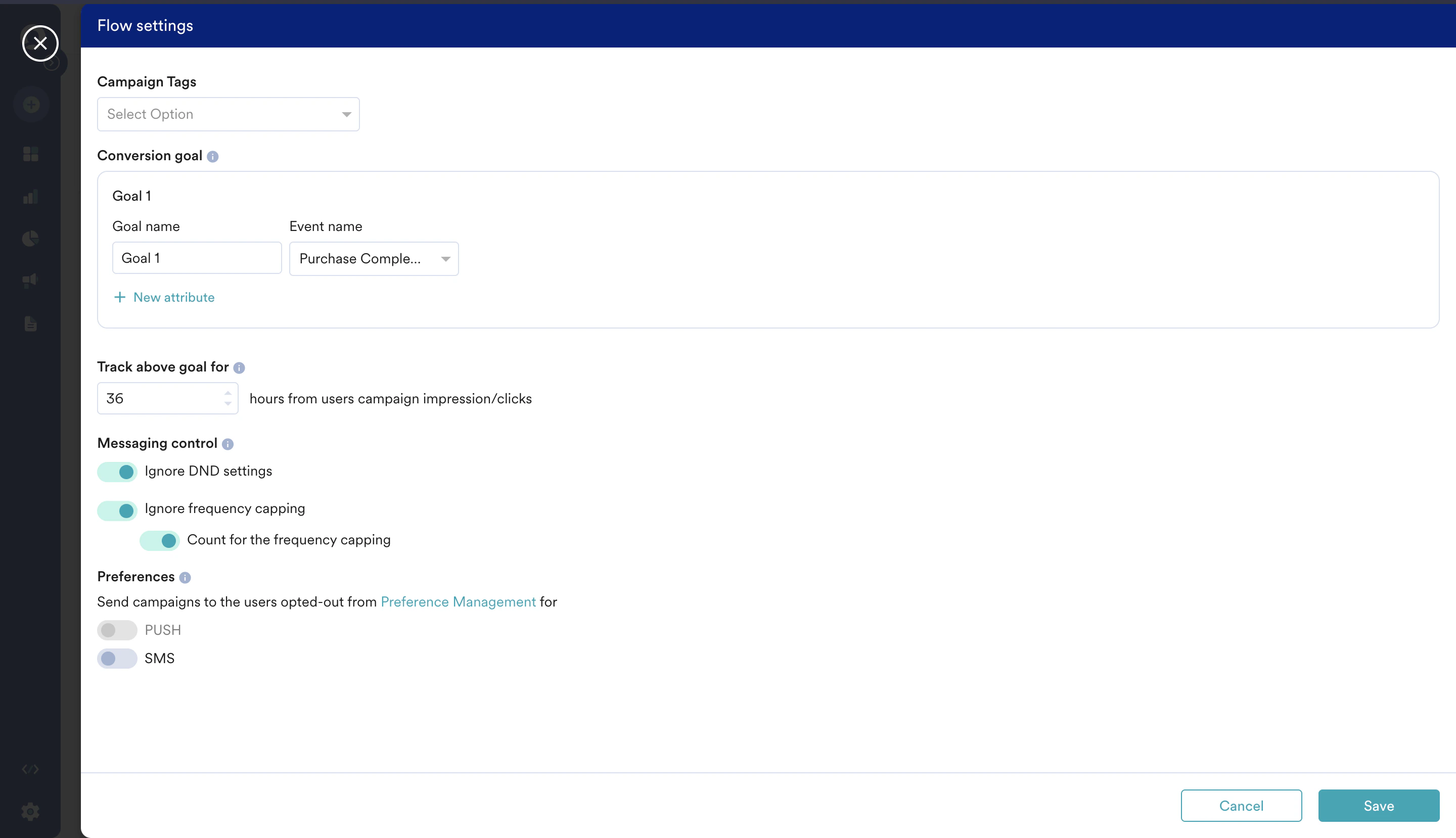
Task: Open the Campaign Tags Select Option dropdown
Action: pos(228,114)
